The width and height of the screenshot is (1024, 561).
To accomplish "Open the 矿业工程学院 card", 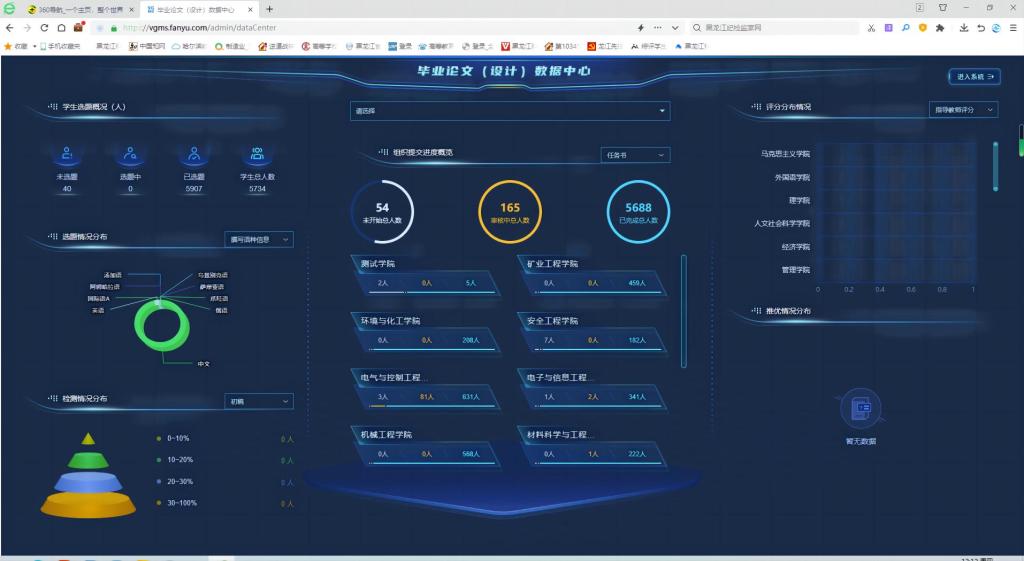I will (595, 274).
